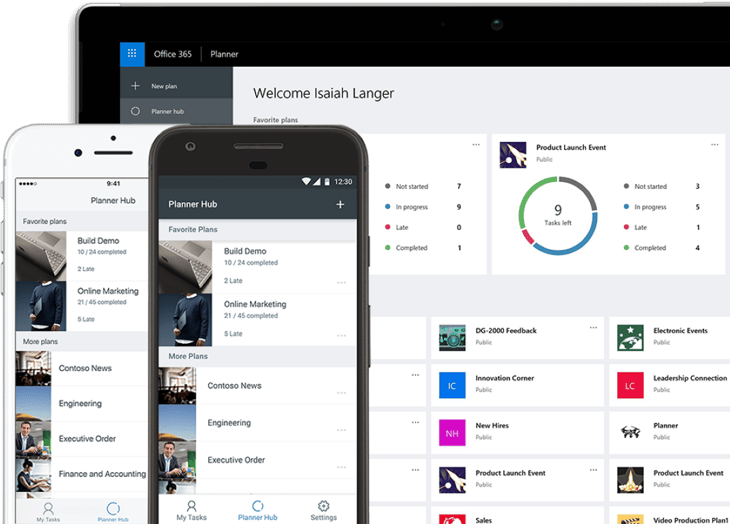Open Settings tab on Android phone

pos(324,511)
